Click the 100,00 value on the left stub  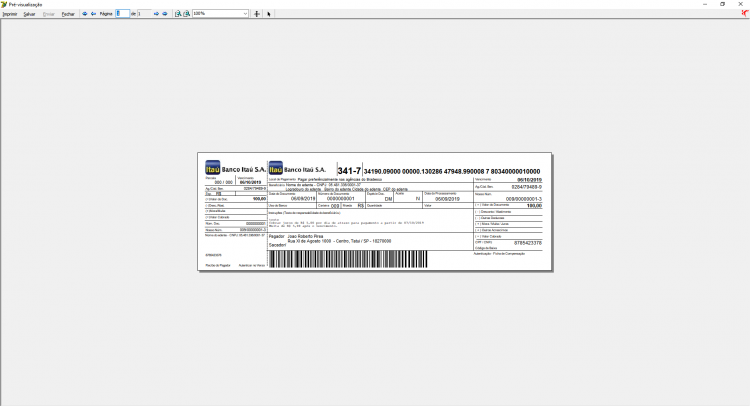tap(259, 198)
